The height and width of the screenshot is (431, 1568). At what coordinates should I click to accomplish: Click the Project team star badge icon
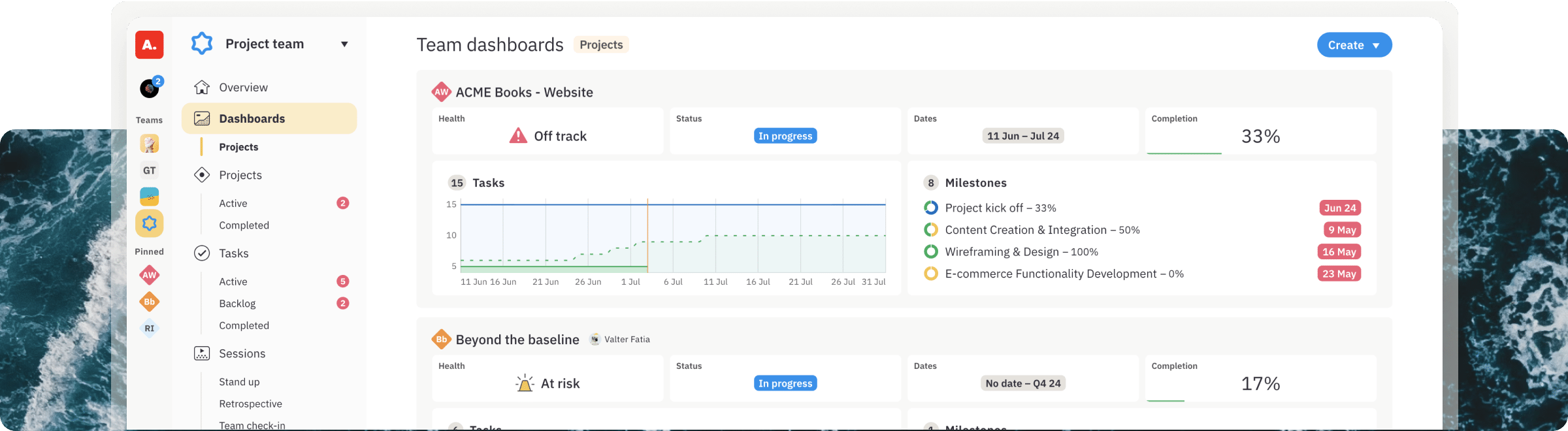[202, 44]
